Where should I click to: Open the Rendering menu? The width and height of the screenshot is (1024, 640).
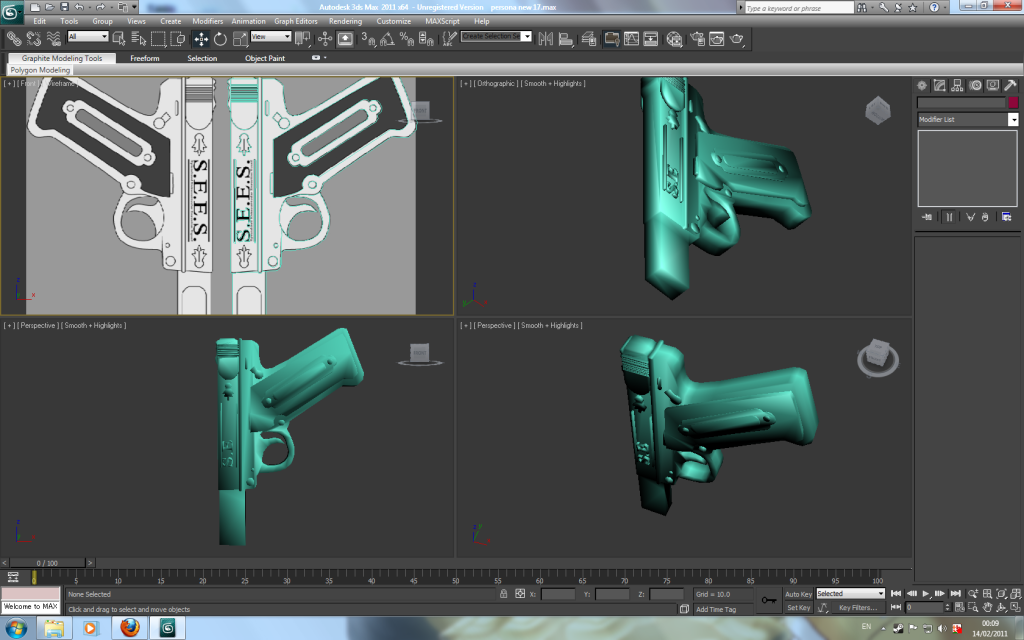point(345,21)
